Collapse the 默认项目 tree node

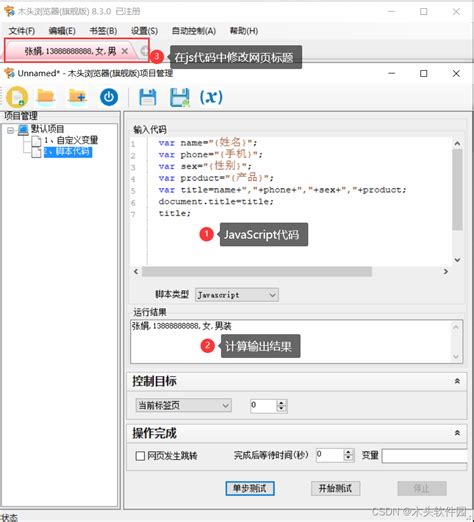(11, 130)
